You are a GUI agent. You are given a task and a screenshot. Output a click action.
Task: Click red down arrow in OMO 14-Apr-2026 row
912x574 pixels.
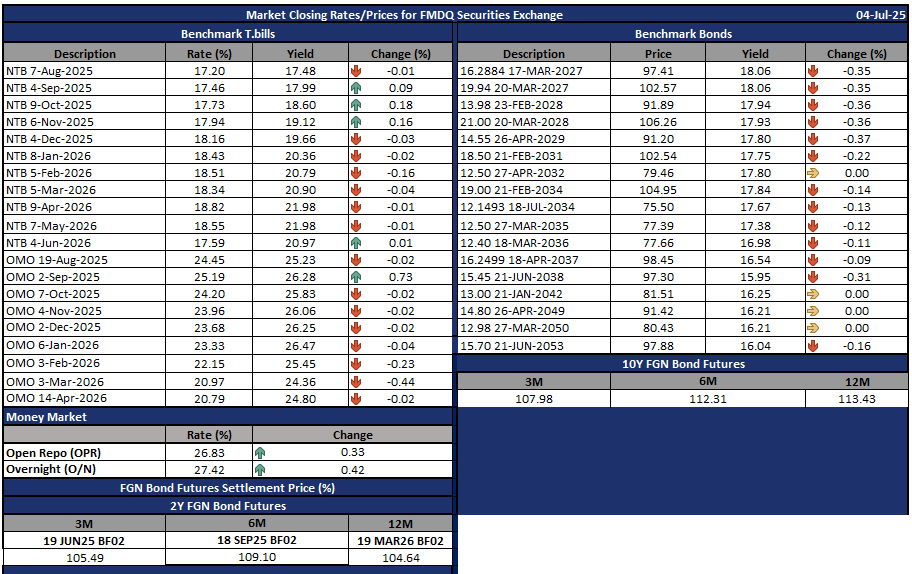tap(356, 399)
